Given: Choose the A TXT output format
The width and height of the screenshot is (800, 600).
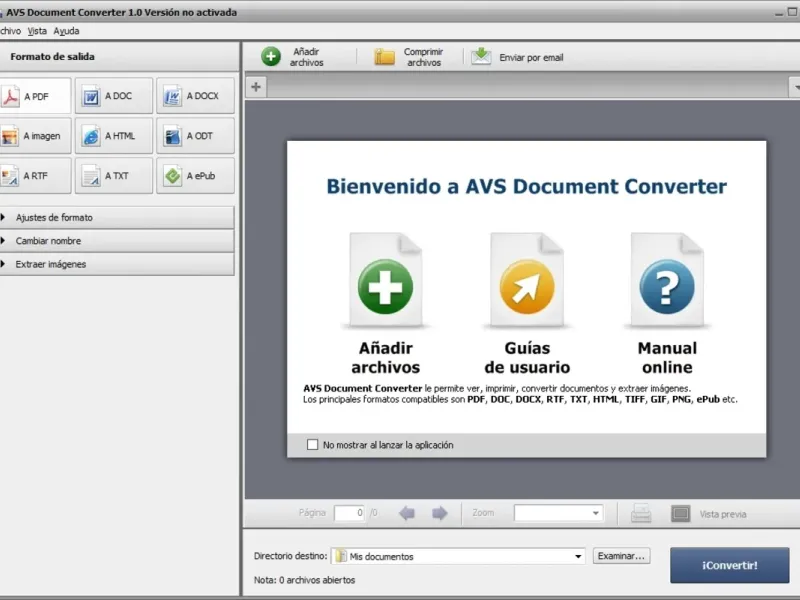Looking at the screenshot, I should point(114,176).
